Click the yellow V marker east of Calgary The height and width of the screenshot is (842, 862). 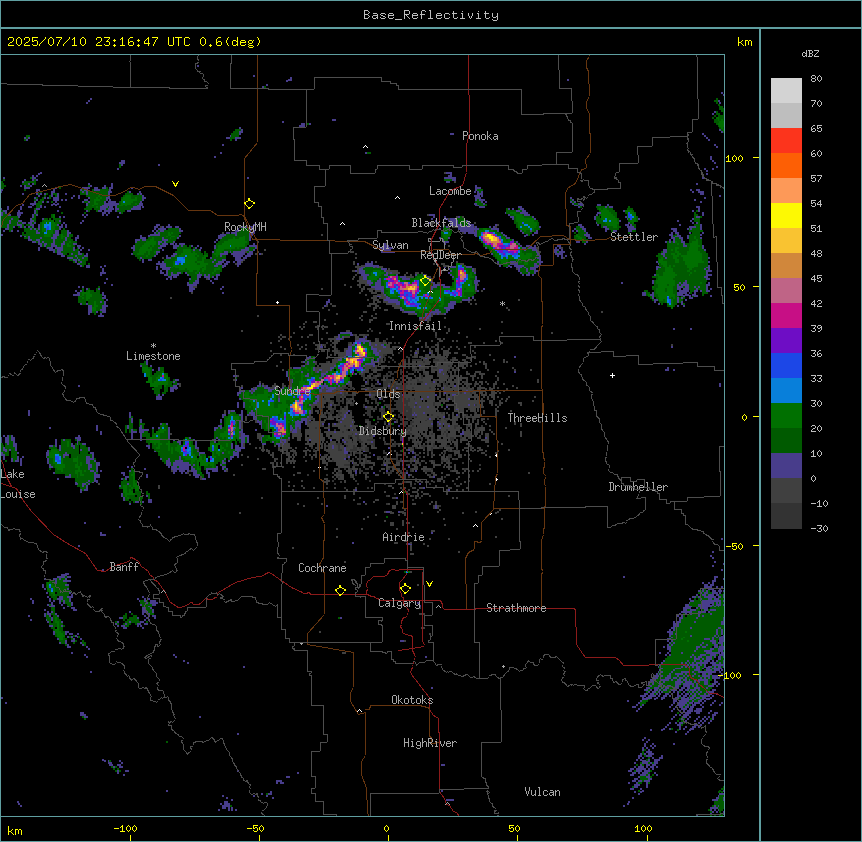429,584
